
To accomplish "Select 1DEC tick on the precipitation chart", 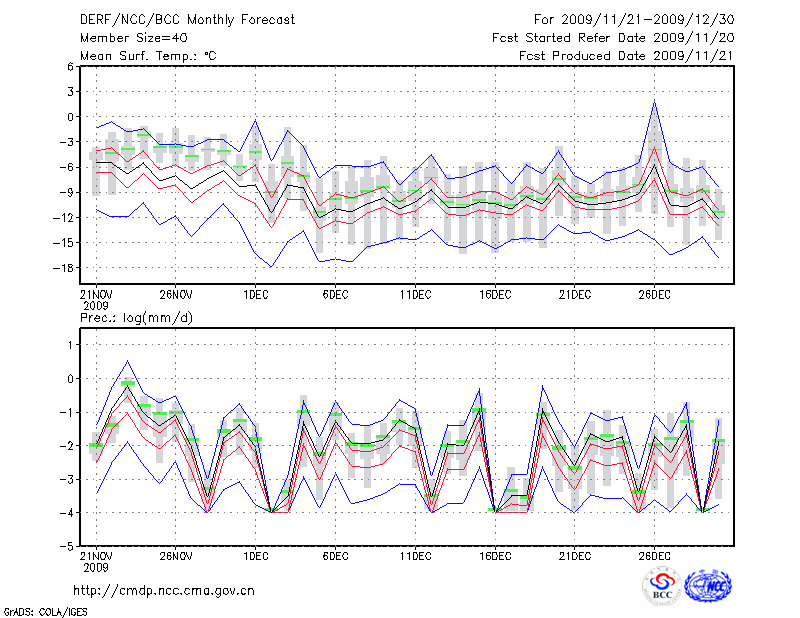I will tap(255, 555).
